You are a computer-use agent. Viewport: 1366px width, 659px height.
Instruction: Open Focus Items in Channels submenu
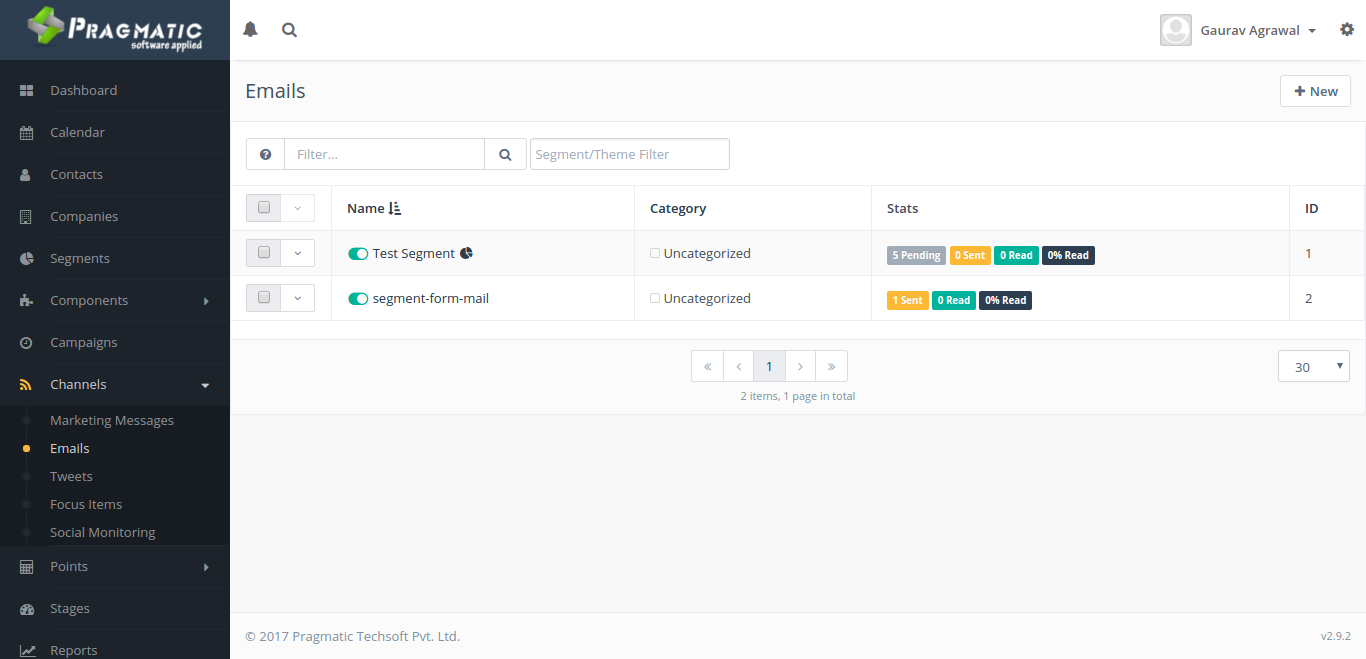[x=86, y=504]
